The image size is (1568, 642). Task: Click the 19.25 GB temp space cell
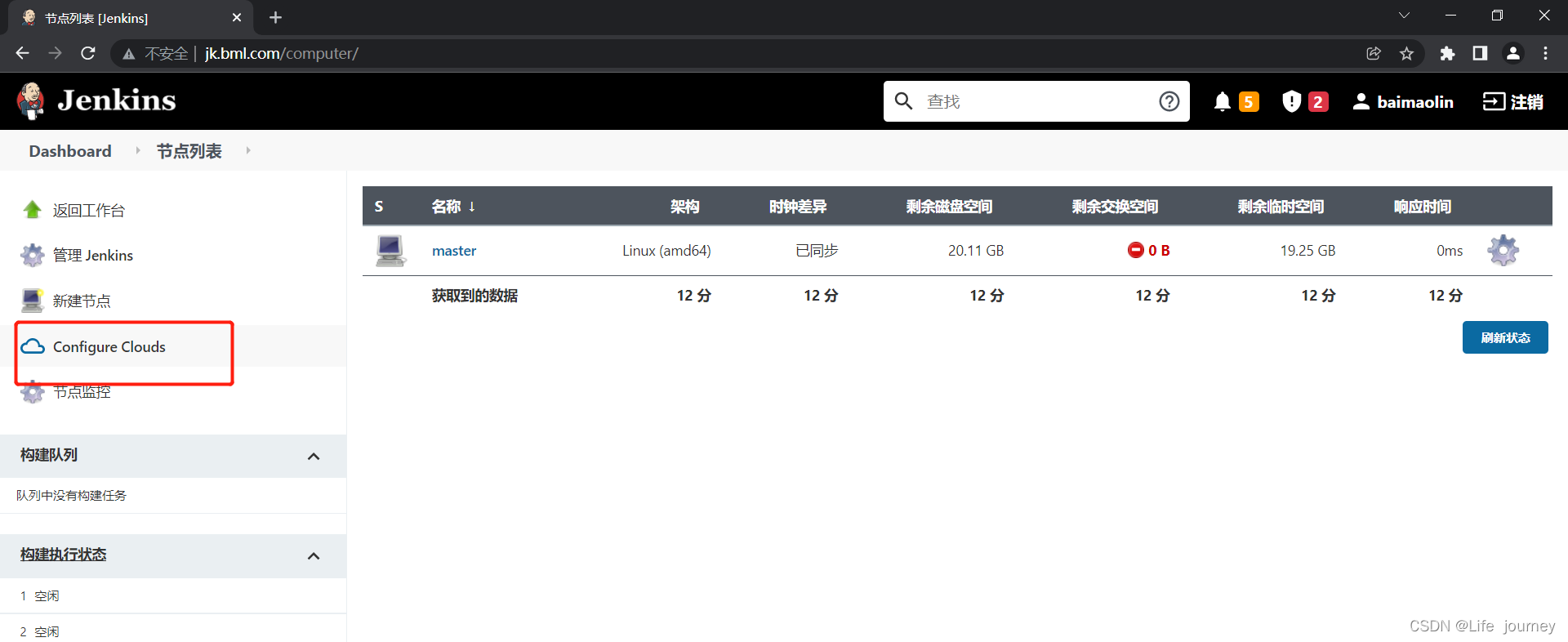pyautogui.click(x=1307, y=251)
